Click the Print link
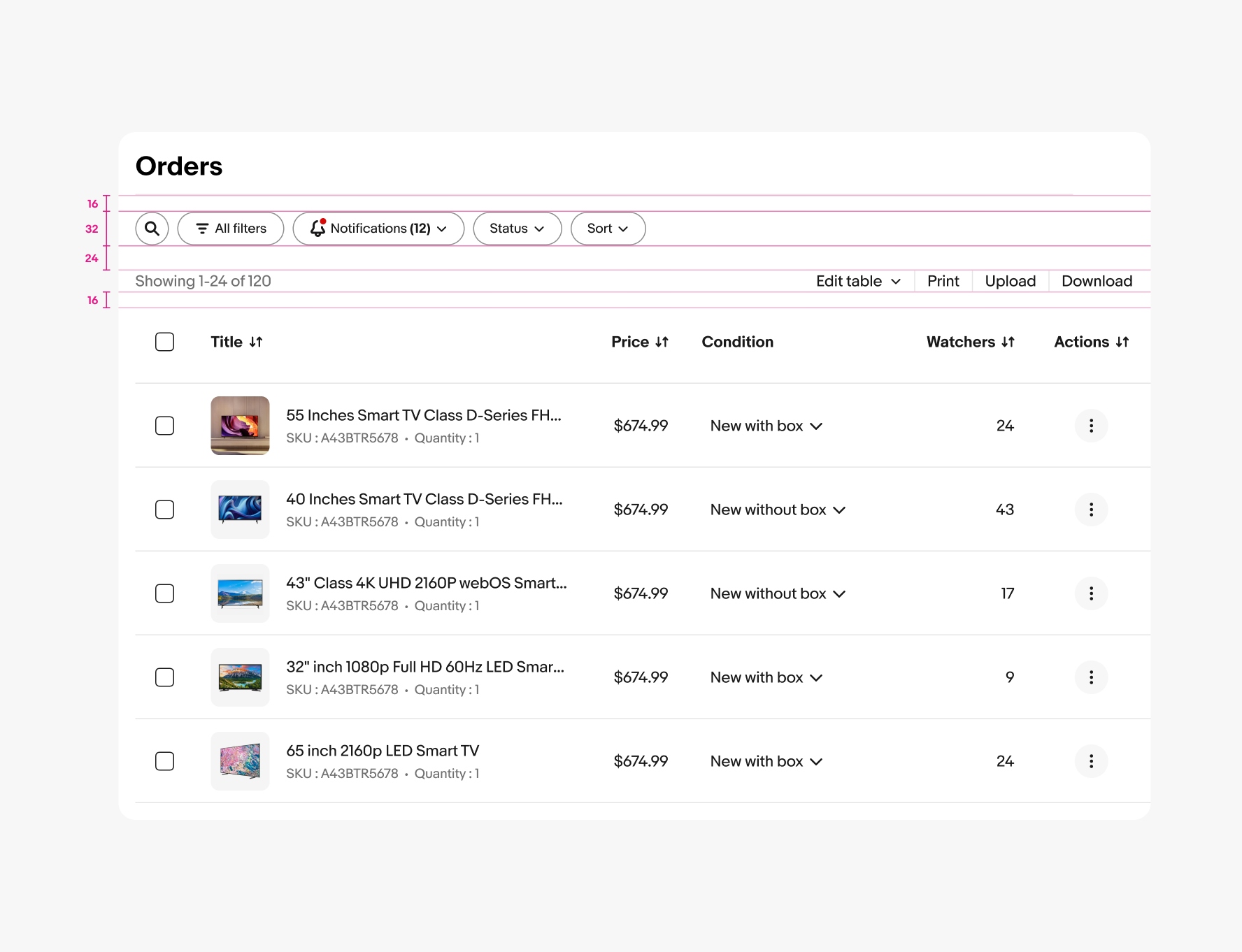 pyautogui.click(x=943, y=281)
